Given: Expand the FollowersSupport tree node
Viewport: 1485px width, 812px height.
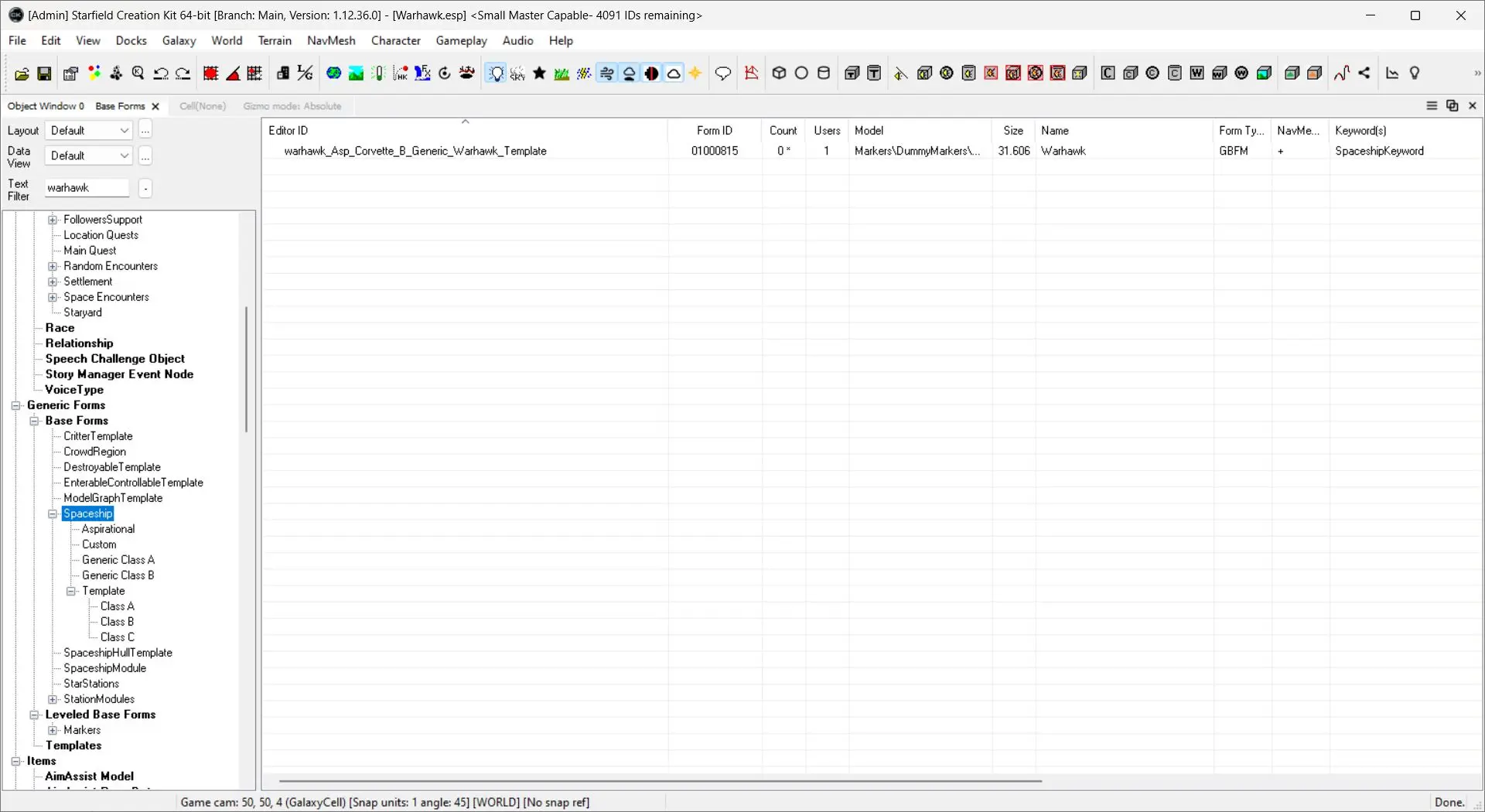Looking at the screenshot, I should click(x=53, y=220).
